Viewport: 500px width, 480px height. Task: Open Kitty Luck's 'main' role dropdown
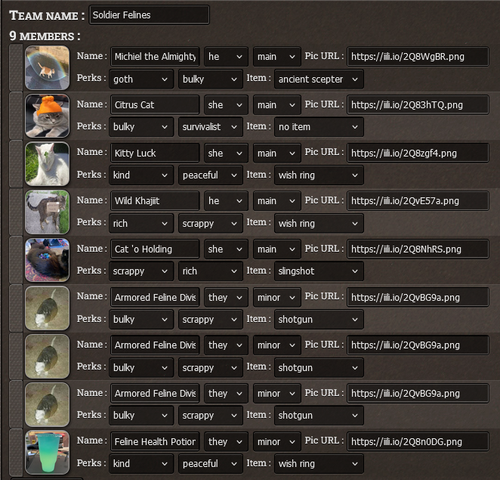(277, 153)
